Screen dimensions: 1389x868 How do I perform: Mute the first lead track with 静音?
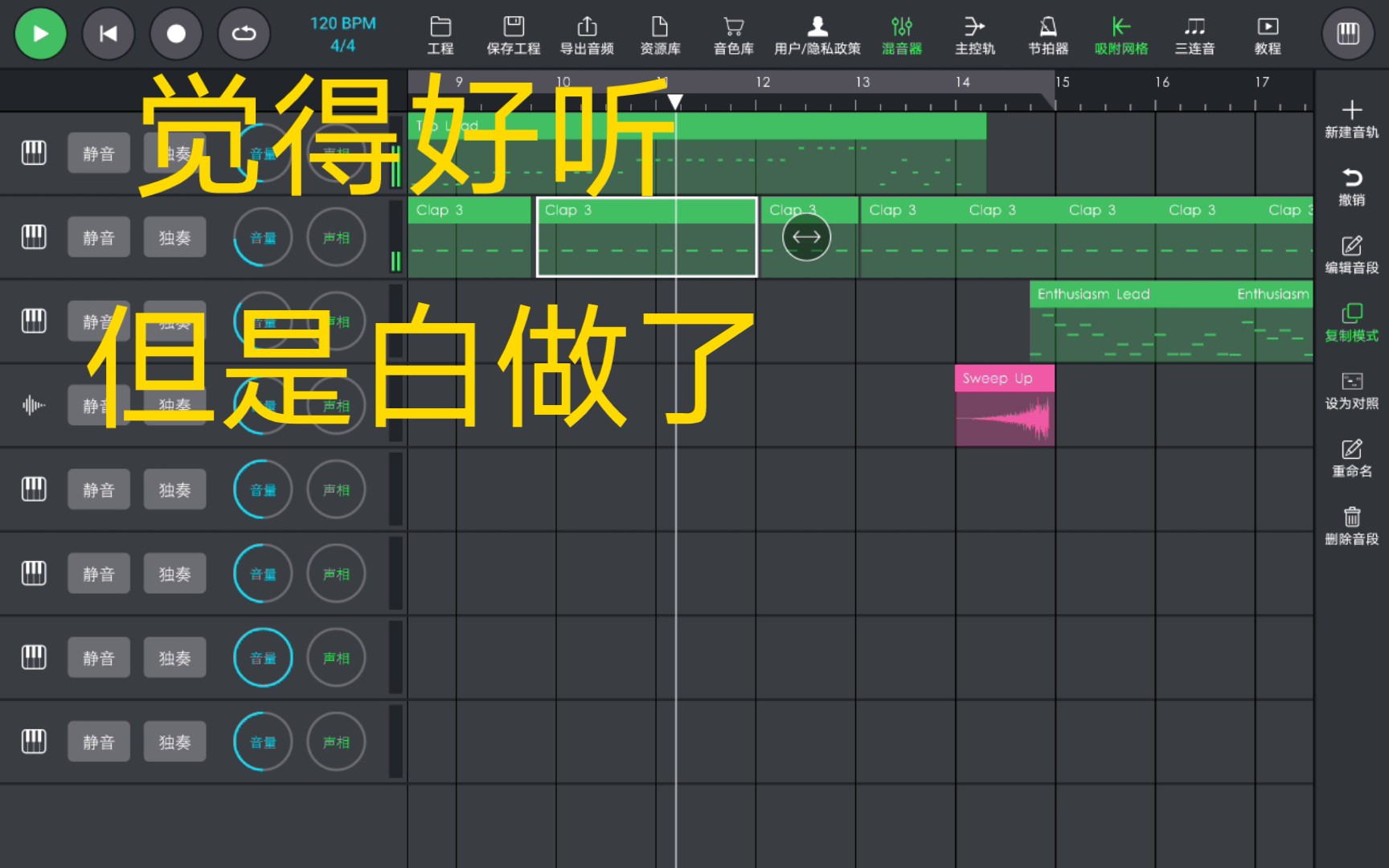pos(99,153)
